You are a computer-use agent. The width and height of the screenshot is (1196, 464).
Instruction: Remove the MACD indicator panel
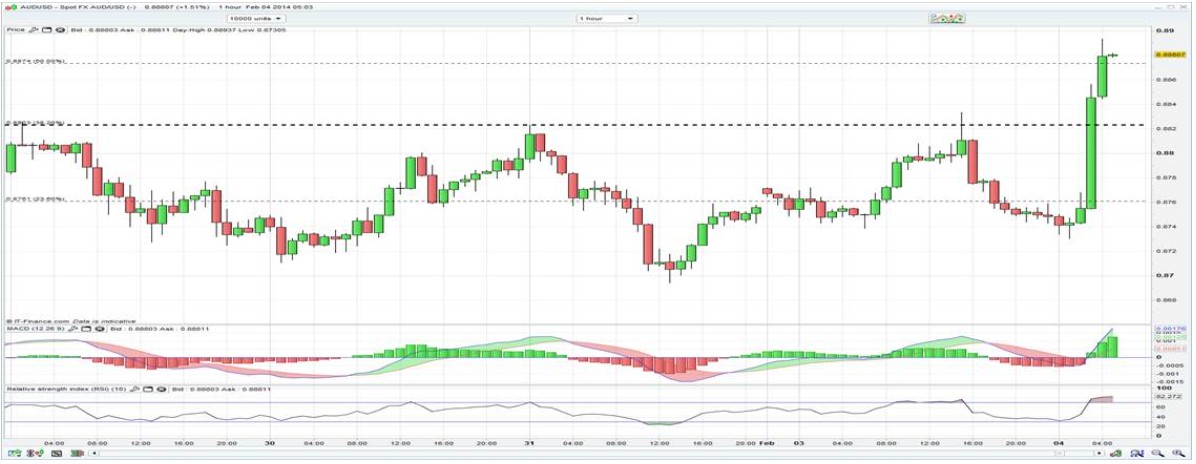point(98,329)
